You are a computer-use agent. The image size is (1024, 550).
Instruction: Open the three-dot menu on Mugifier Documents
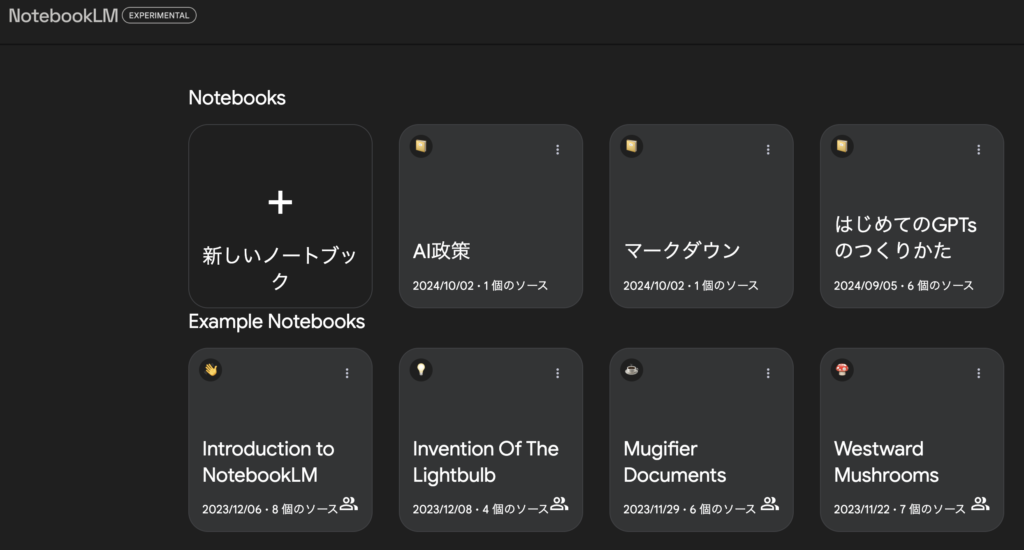[768, 373]
